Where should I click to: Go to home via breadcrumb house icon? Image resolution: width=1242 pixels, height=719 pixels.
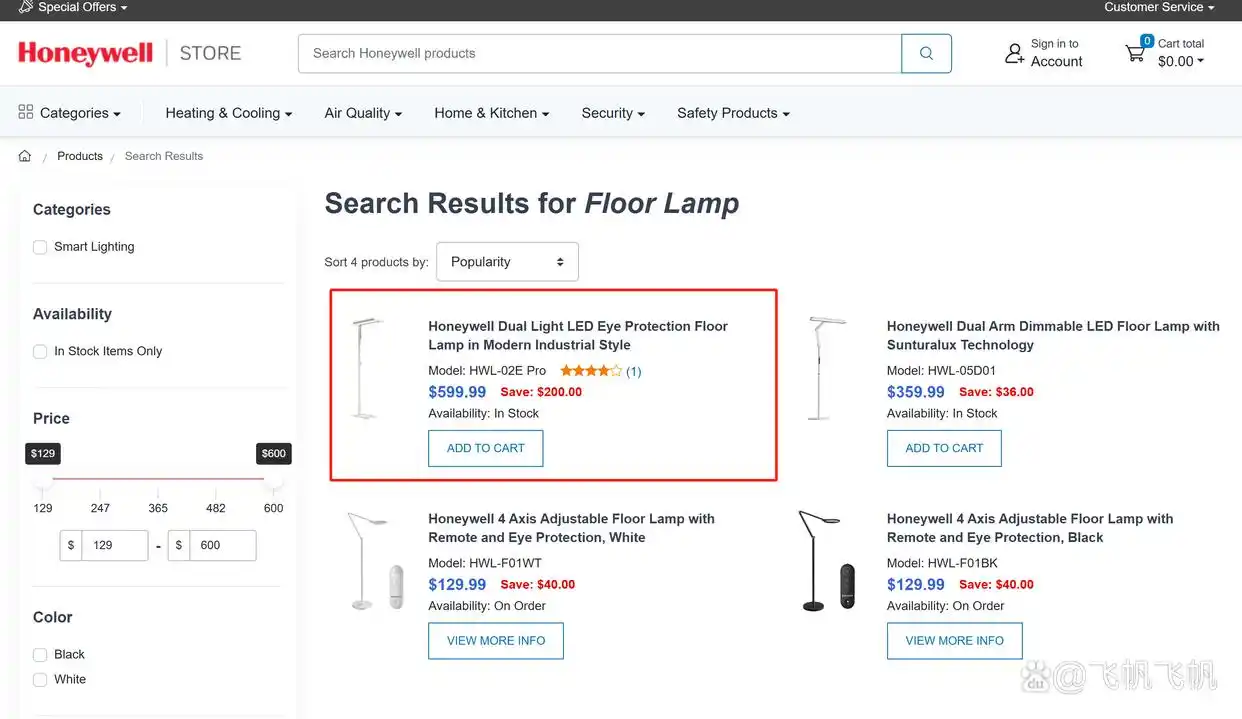25,156
